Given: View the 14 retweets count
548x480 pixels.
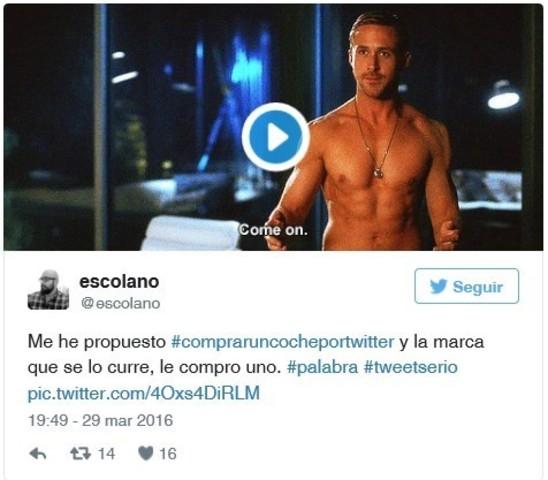Looking at the screenshot, I should (106, 454).
